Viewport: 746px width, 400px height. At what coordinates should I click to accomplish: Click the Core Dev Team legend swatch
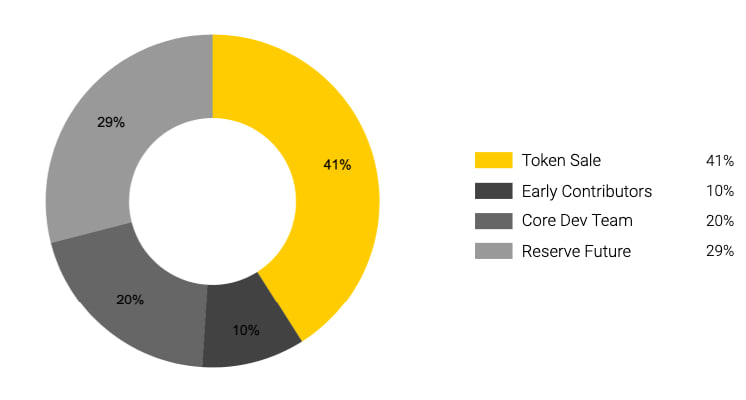pyautogui.click(x=492, y=221)
